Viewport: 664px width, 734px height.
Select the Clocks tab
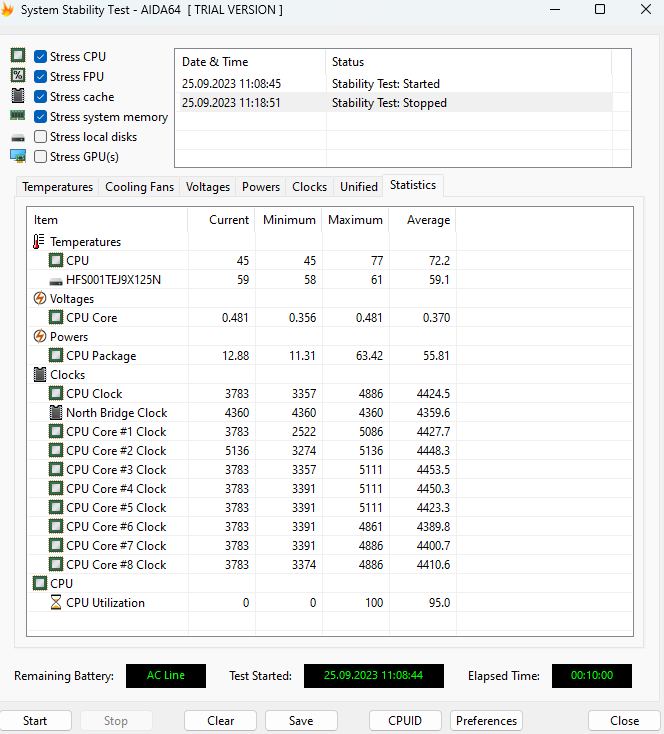coord(310,187)
